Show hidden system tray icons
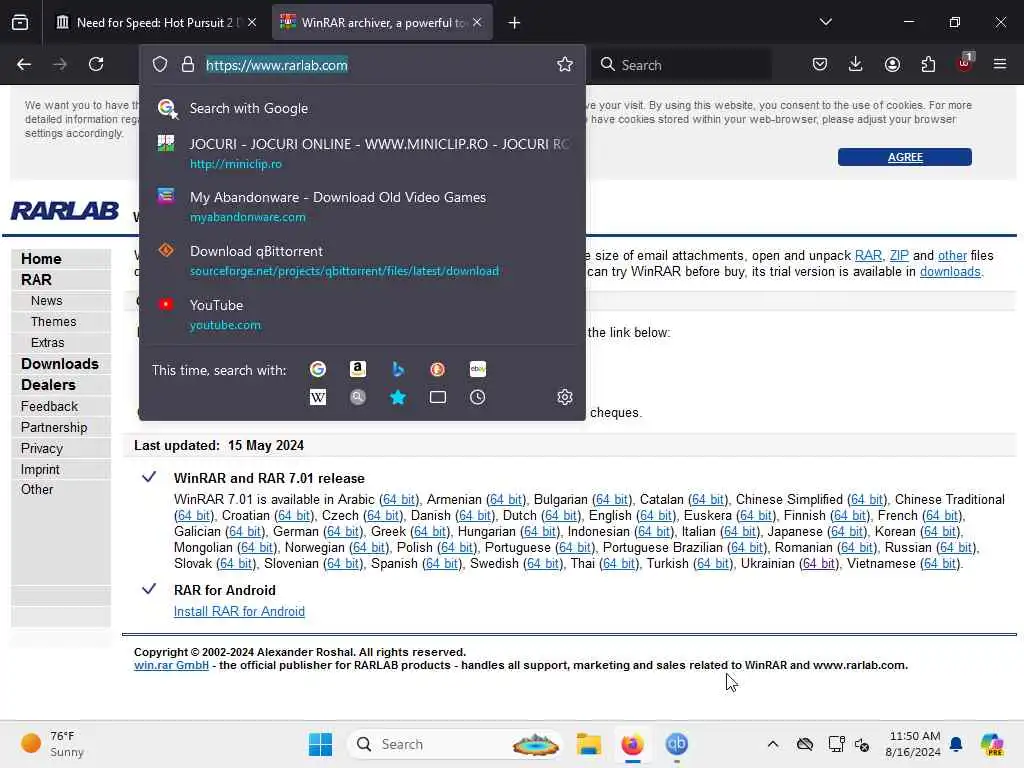Viewport: 1024px width, 768px height. [773, 744]
